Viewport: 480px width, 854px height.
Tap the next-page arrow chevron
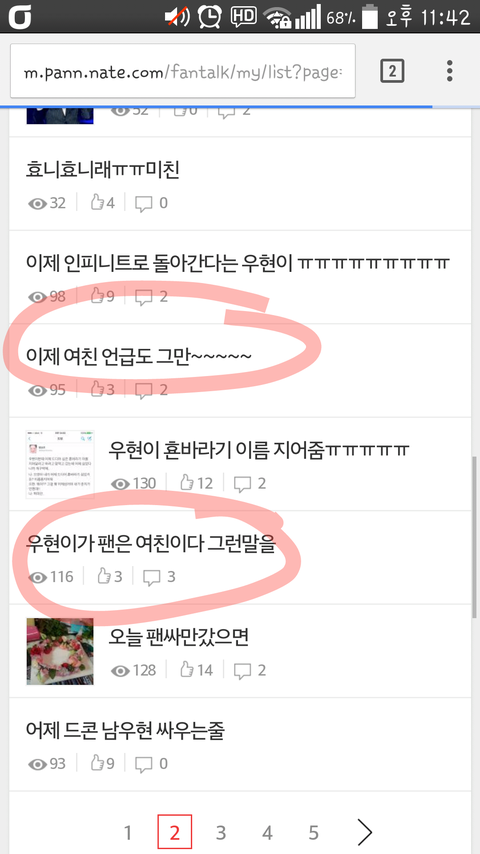(x=364, y=832)
